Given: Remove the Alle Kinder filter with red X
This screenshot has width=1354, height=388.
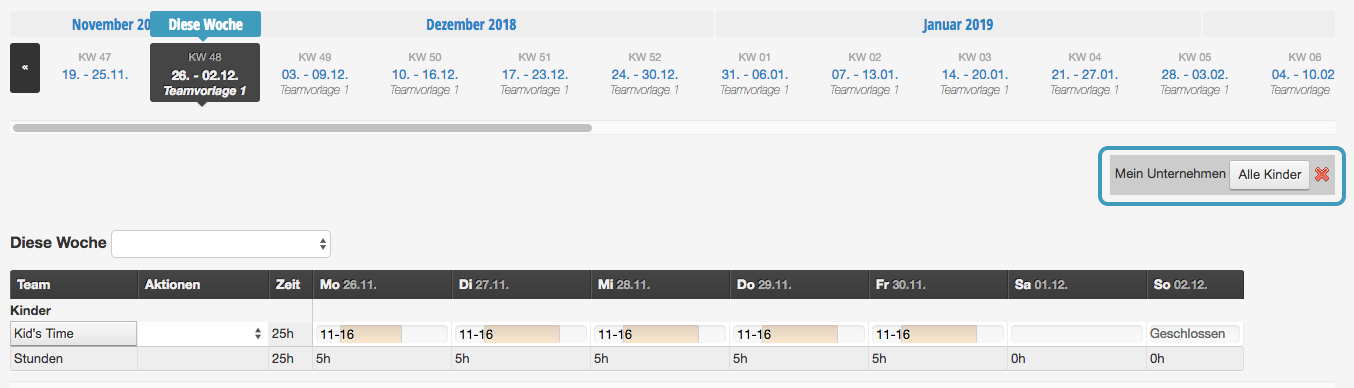Looking at the screenshot, I should point(1321,174).
